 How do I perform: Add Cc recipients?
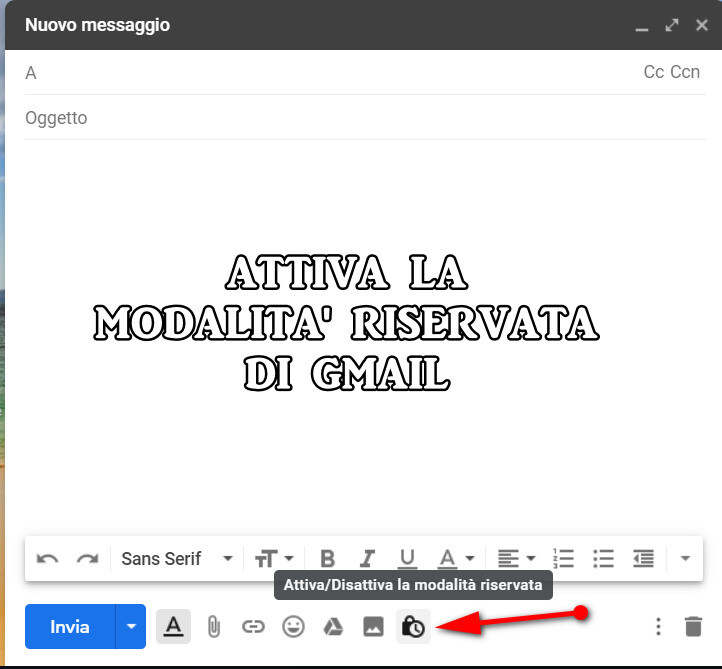coord(654,72)
